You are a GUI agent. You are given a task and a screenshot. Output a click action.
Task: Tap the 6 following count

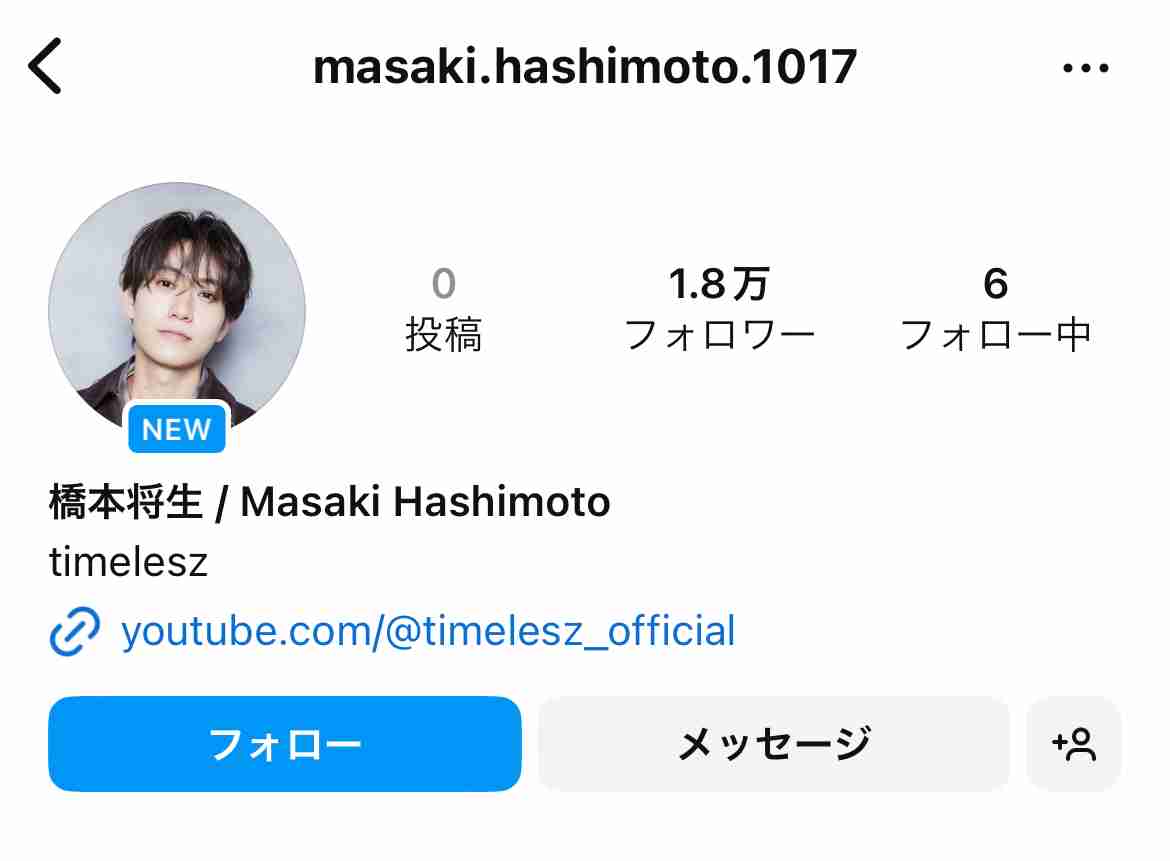click(995, 284)
